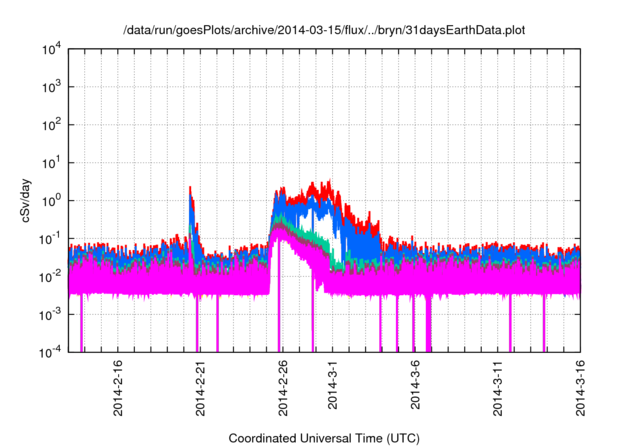The image size is (640, 448).
Task: Click the 10^-4 y-axis tick label
Action: click(x=49, y=352)
